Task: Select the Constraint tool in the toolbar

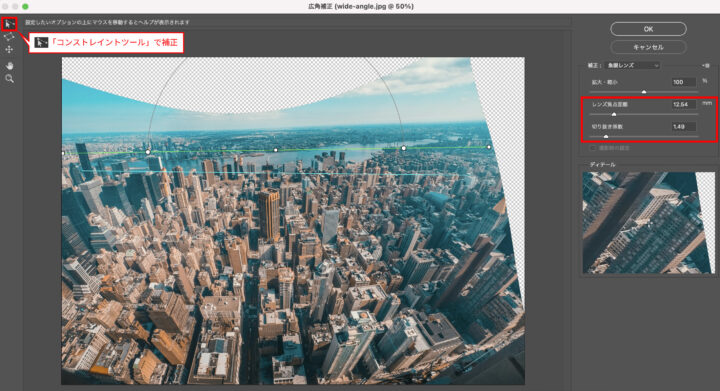Action: [x=9, y=23]
